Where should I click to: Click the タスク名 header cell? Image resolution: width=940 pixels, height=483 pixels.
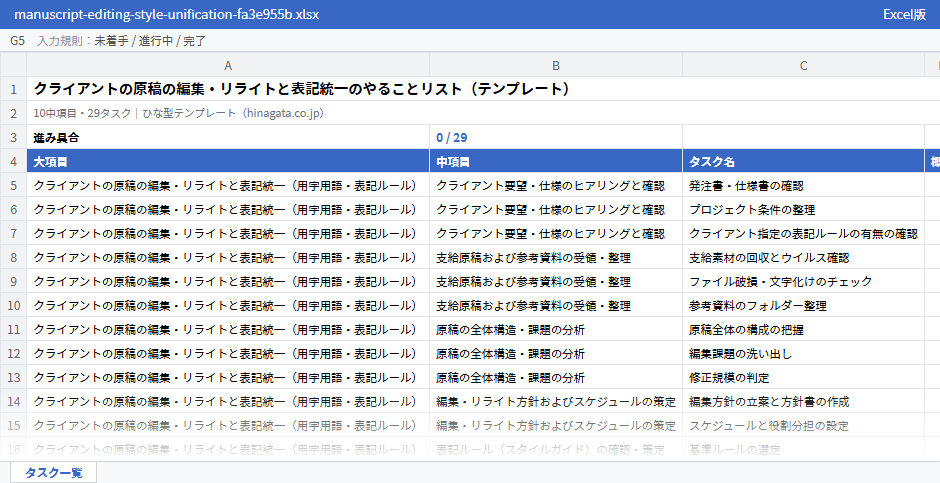[803, 161]
